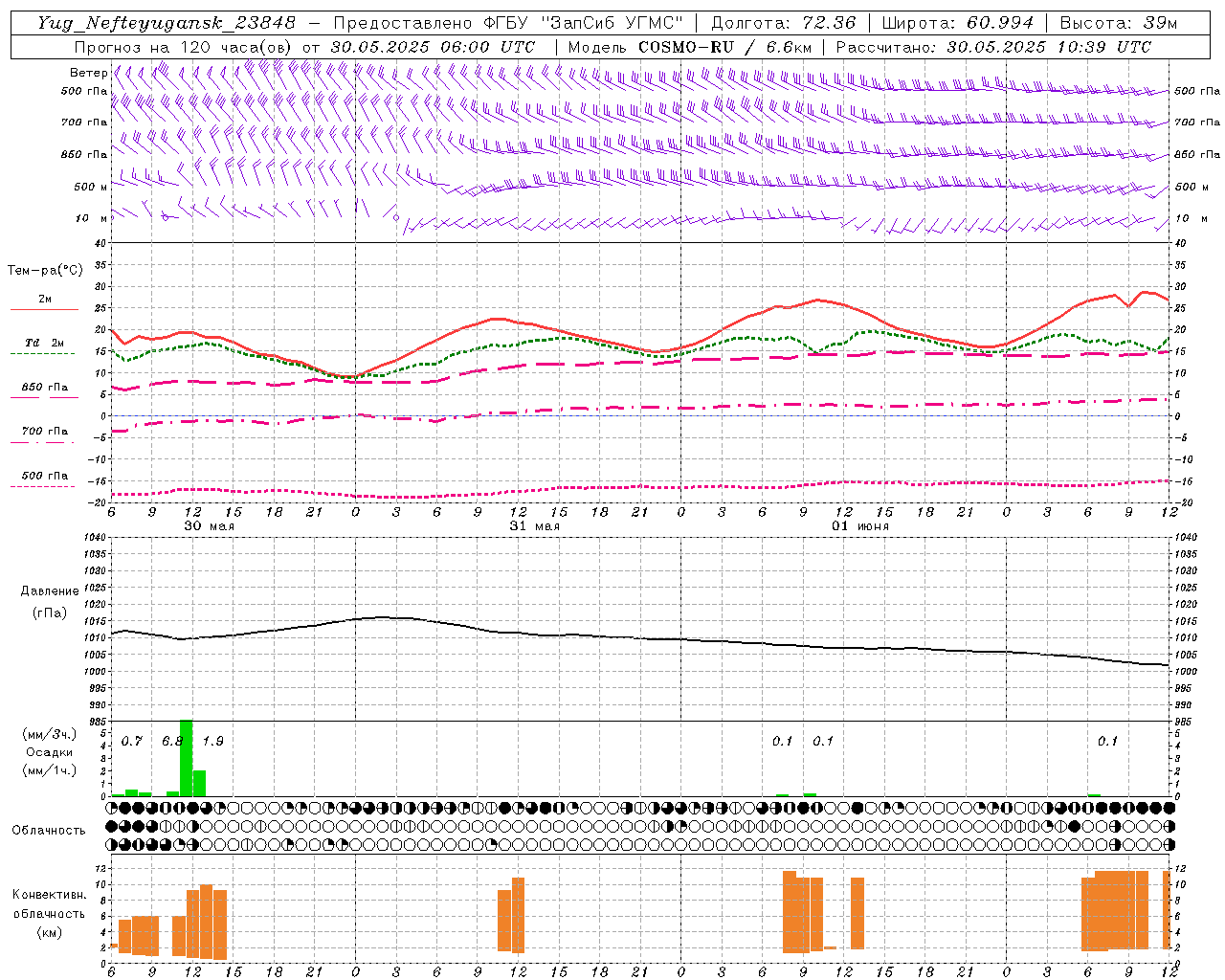The height and width of the screenshot is (980, 1225).
Task: Click the tallest green precipitation bar
Action: tap(186, 758)
